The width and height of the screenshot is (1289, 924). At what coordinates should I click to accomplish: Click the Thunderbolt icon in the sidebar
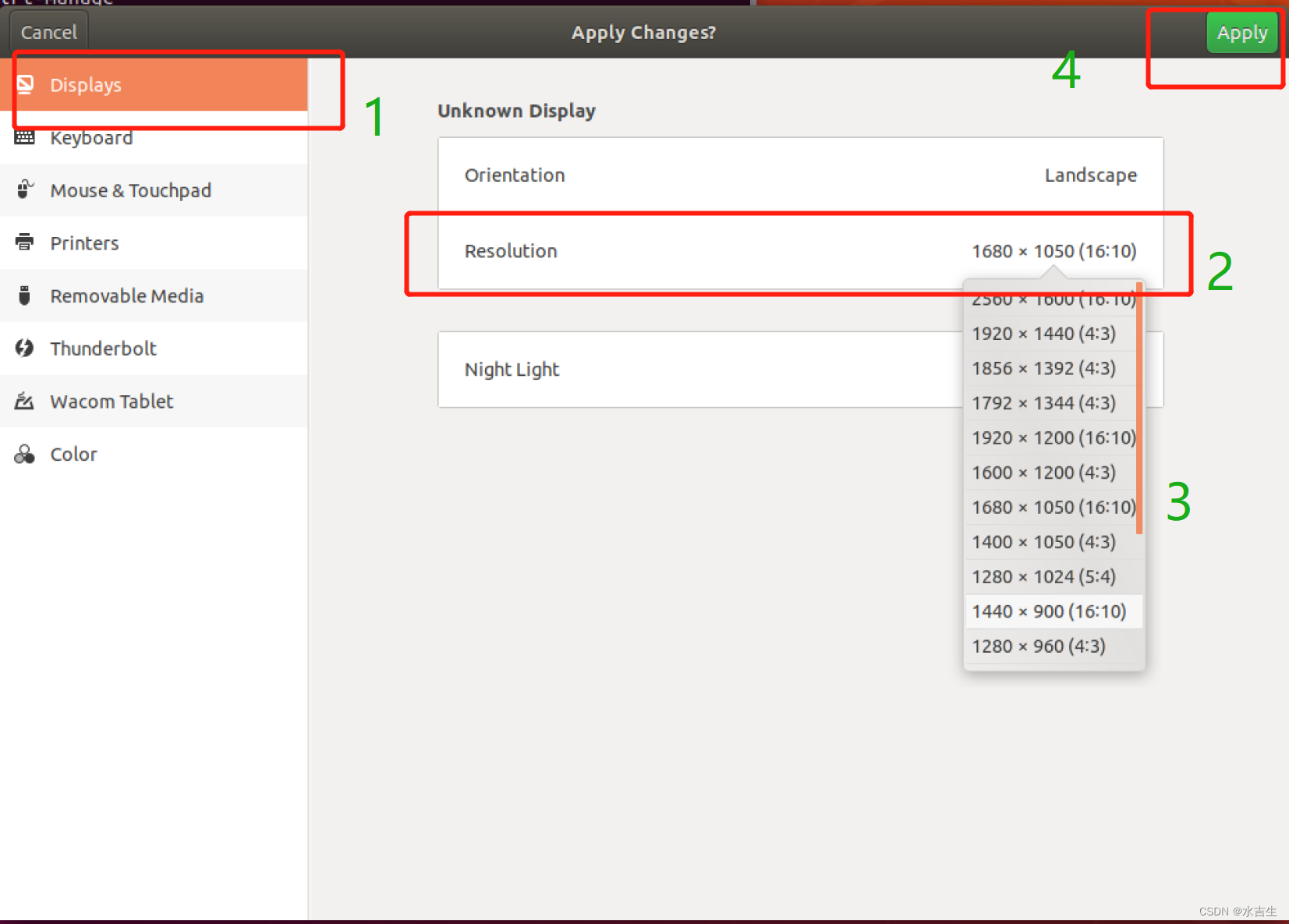26,349
